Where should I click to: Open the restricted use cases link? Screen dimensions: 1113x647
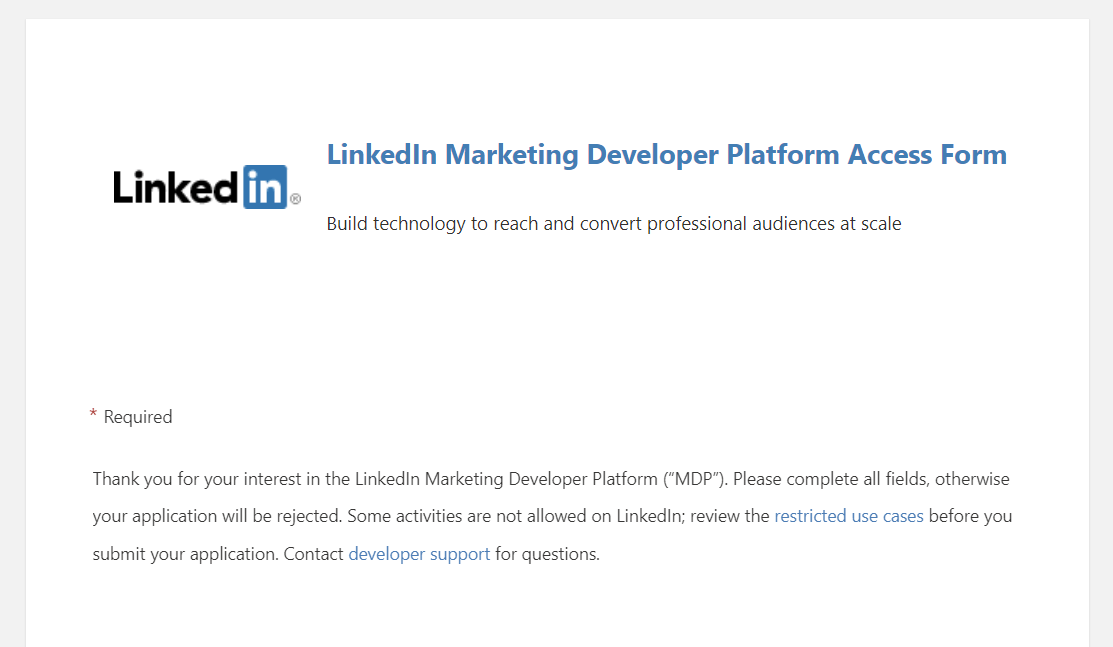coord(848,516)
